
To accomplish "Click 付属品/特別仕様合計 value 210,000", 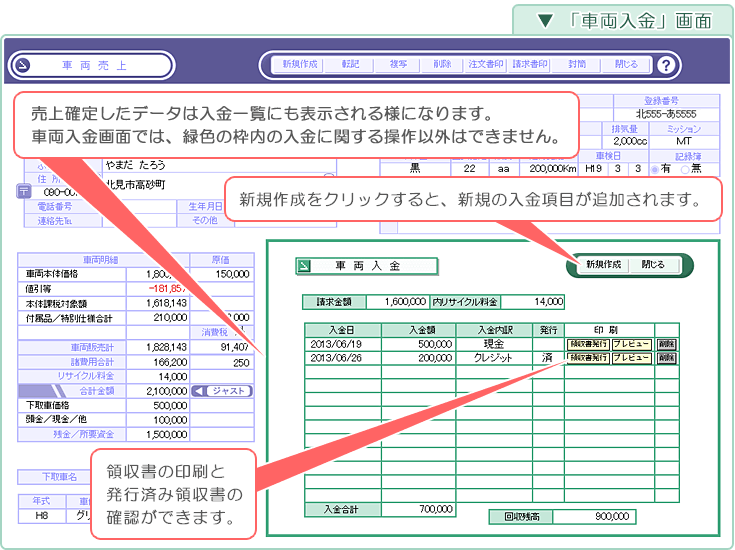I will [158, 318].
